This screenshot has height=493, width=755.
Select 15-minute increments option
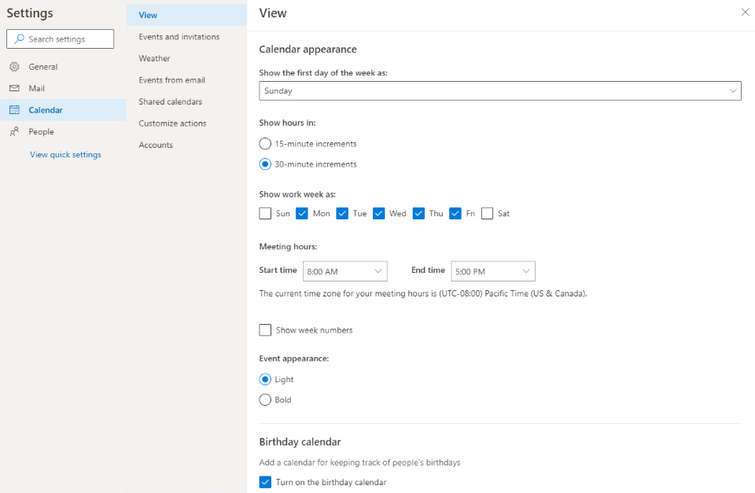point(265,144)
